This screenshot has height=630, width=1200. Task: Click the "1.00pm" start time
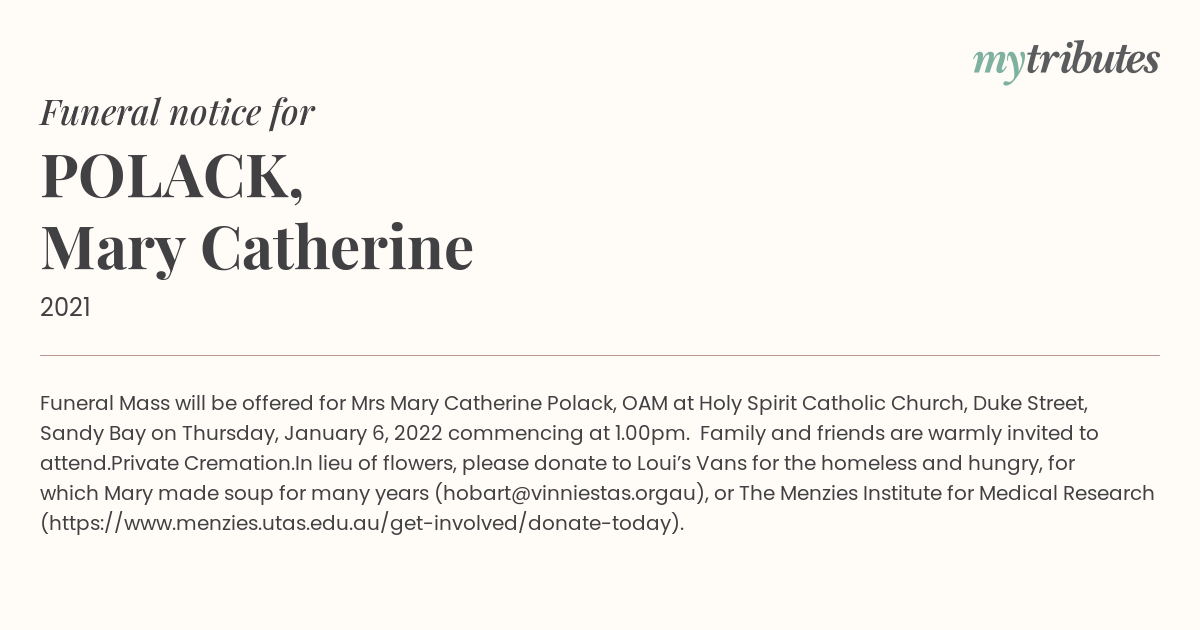coord(651,433)
